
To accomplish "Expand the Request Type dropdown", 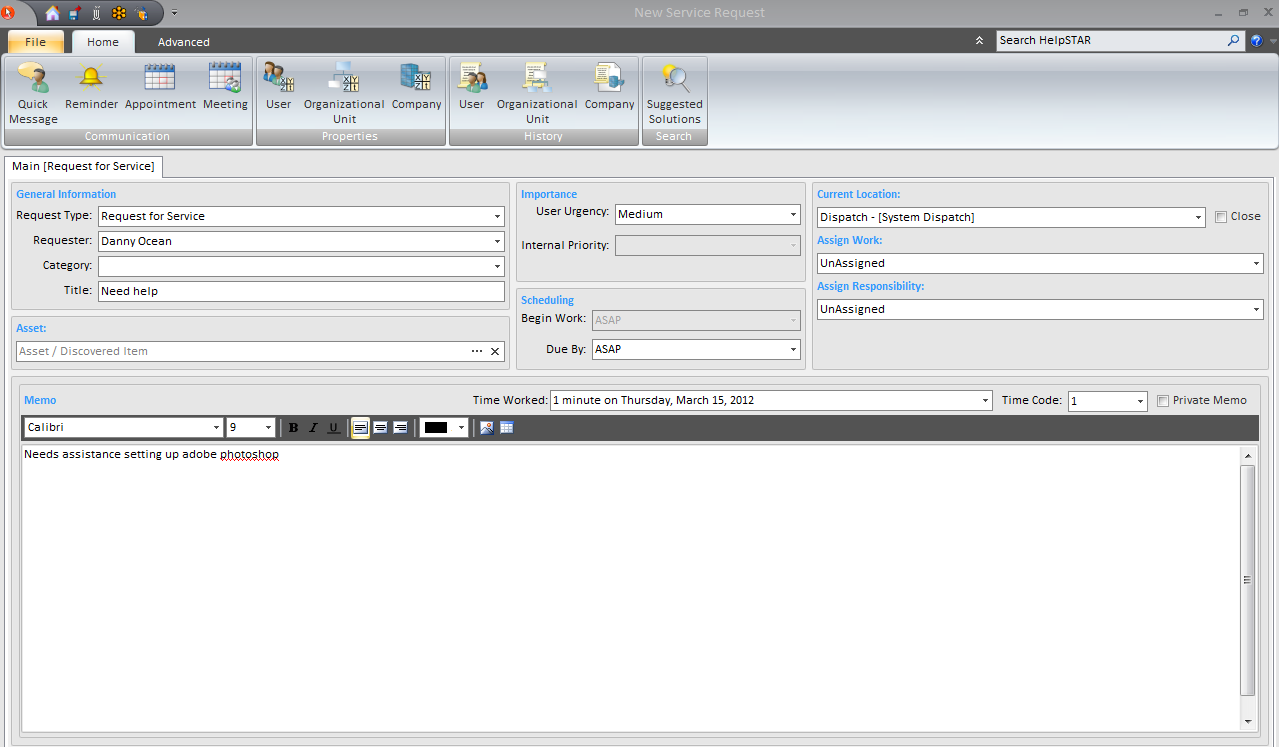I will pos(497,216).
